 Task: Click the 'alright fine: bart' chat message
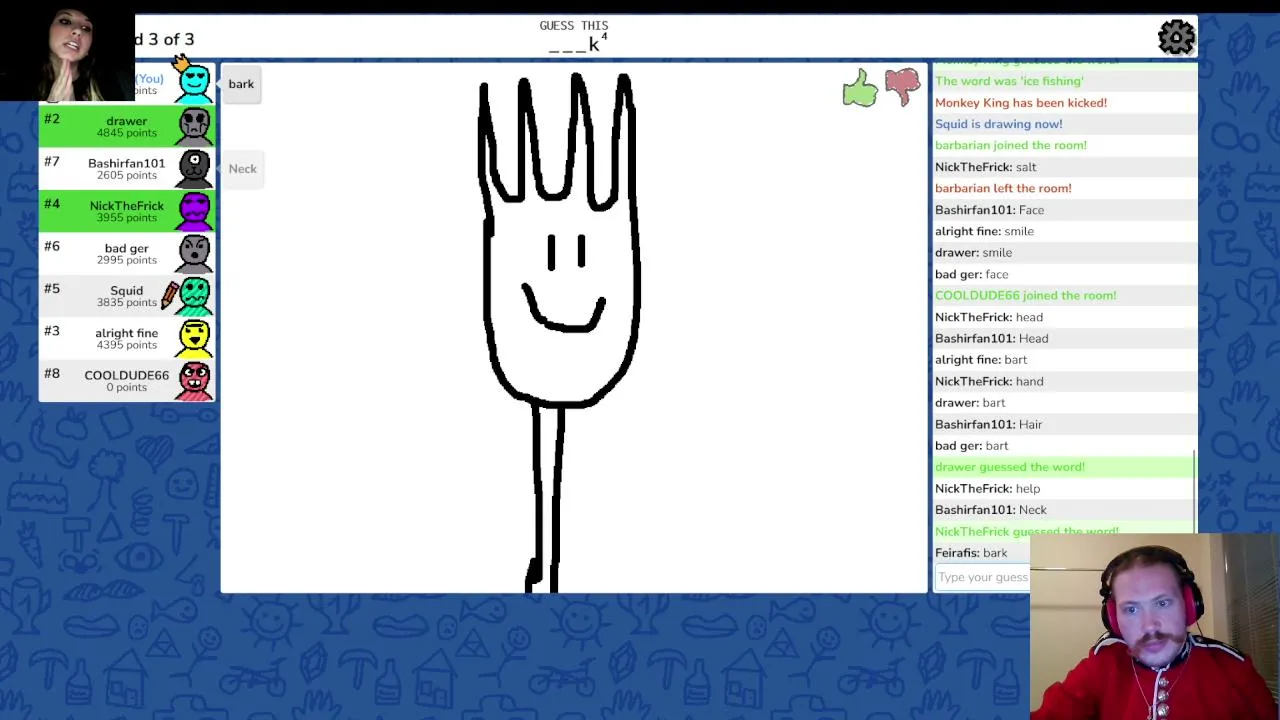[x=981, y=360]
